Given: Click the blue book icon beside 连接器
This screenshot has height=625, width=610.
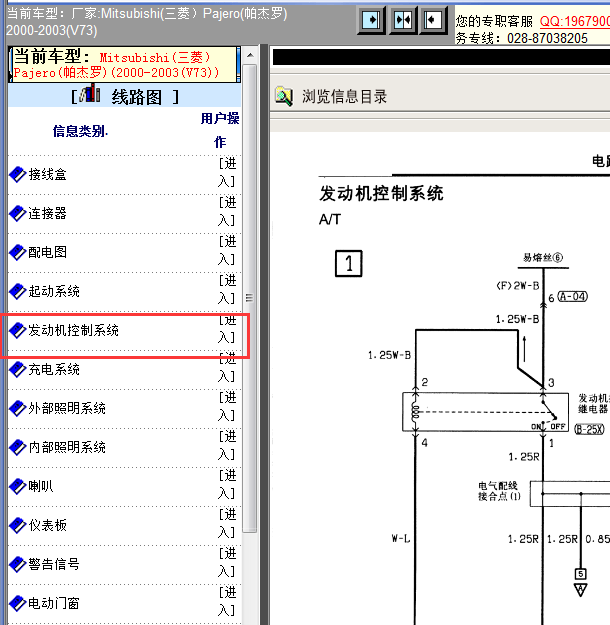Looking at the screenshot, I should (18, 214).
